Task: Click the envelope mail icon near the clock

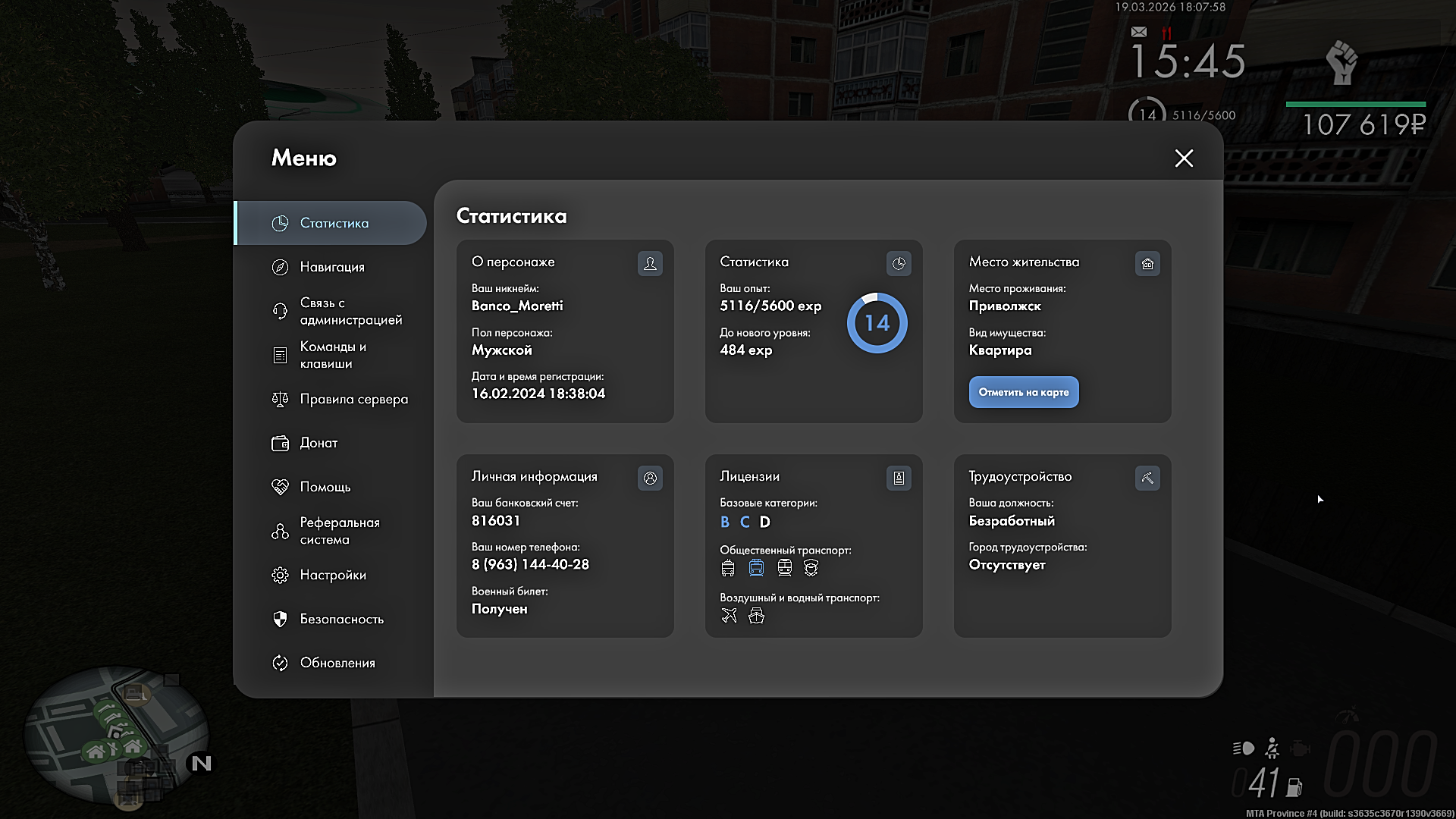Action: (1139, 32)
